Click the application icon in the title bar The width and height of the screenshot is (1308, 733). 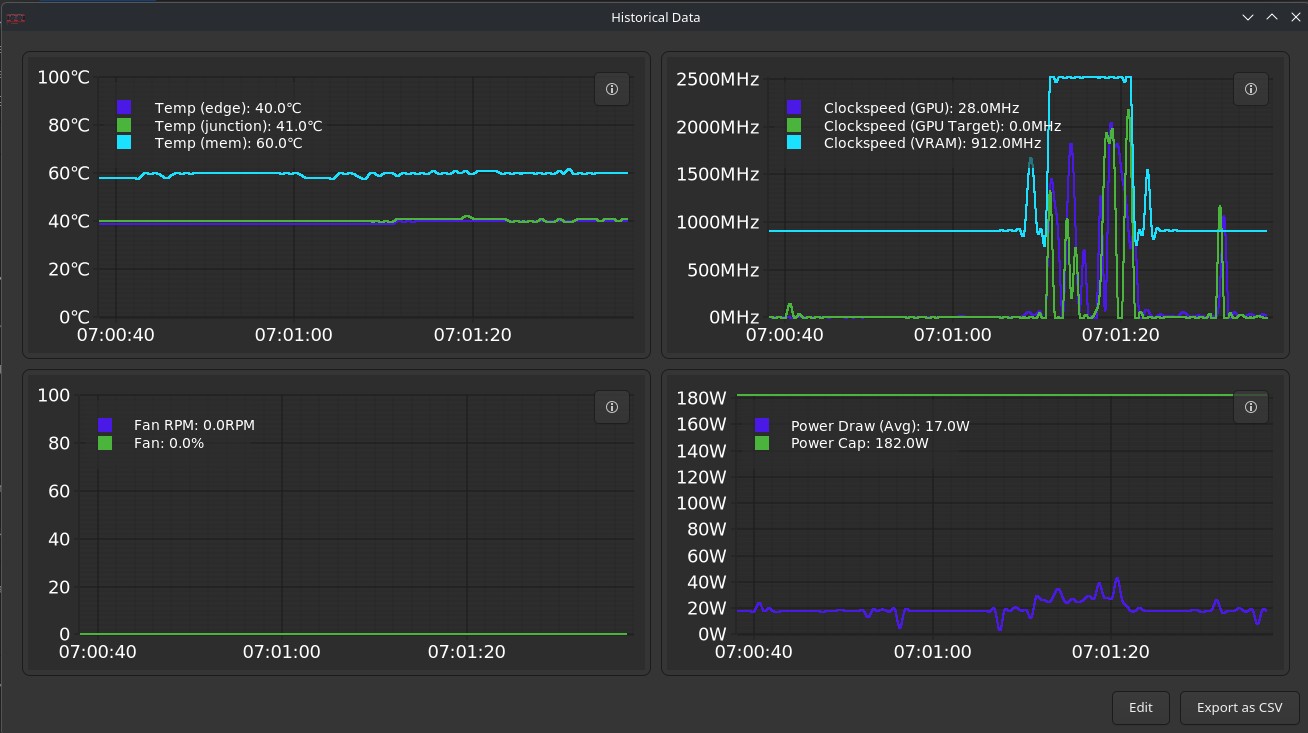point(16,17)
